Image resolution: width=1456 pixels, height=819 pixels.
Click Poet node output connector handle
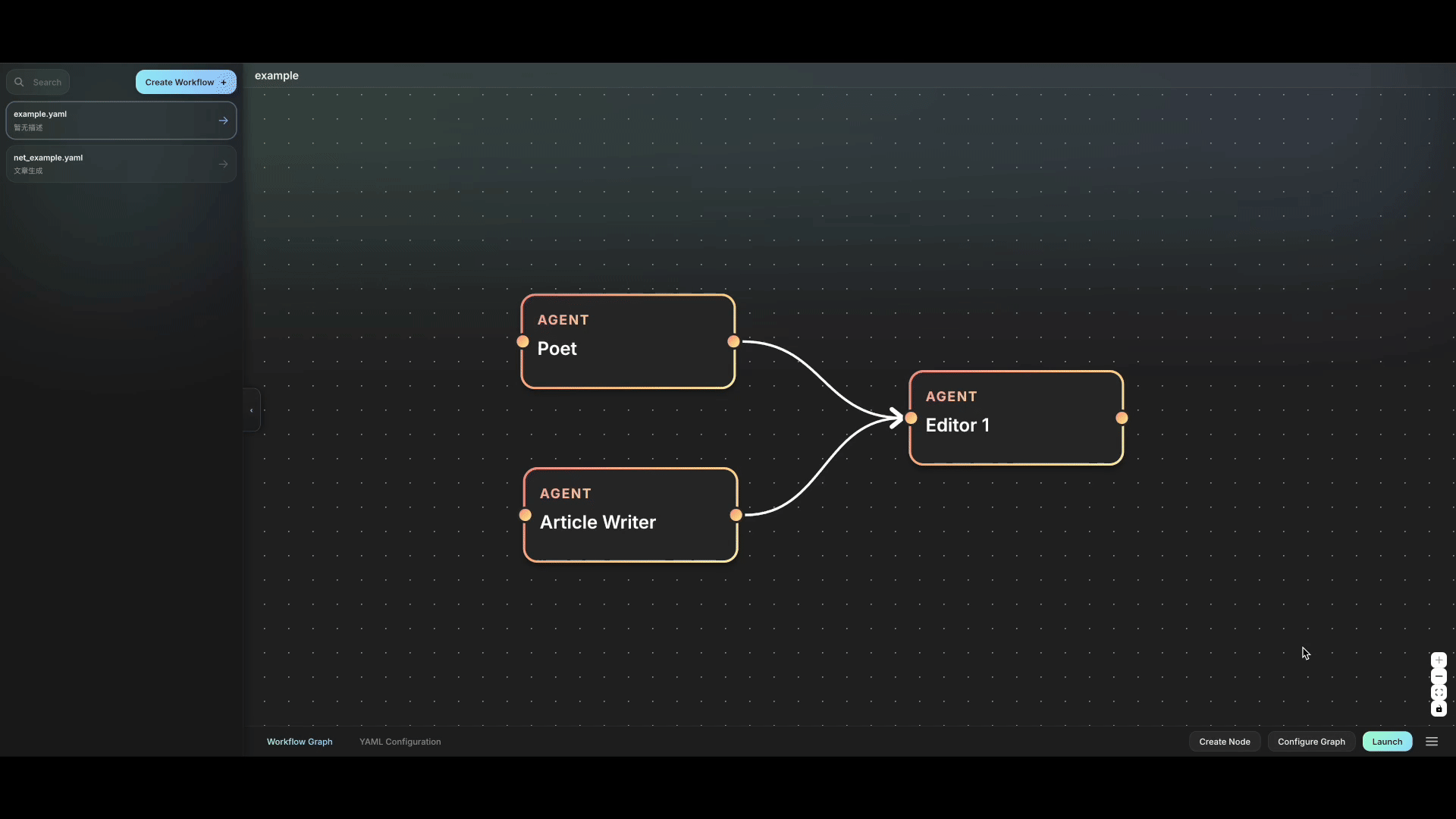[733, 341]
